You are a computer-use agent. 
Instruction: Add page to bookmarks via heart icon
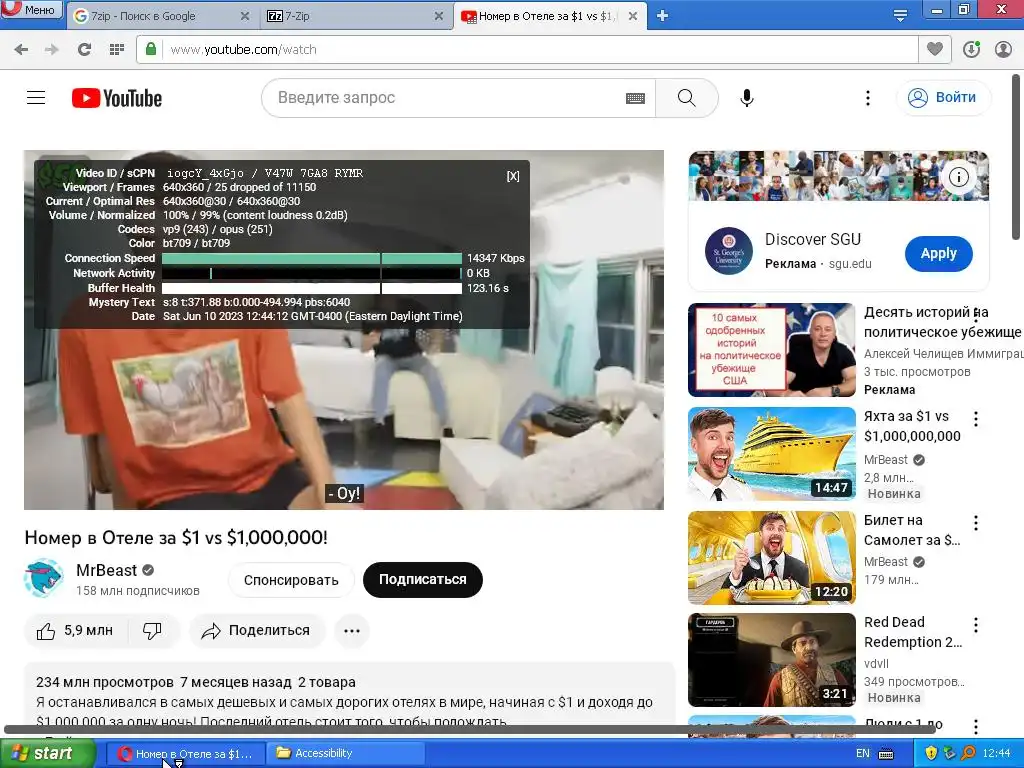[935, 49]
